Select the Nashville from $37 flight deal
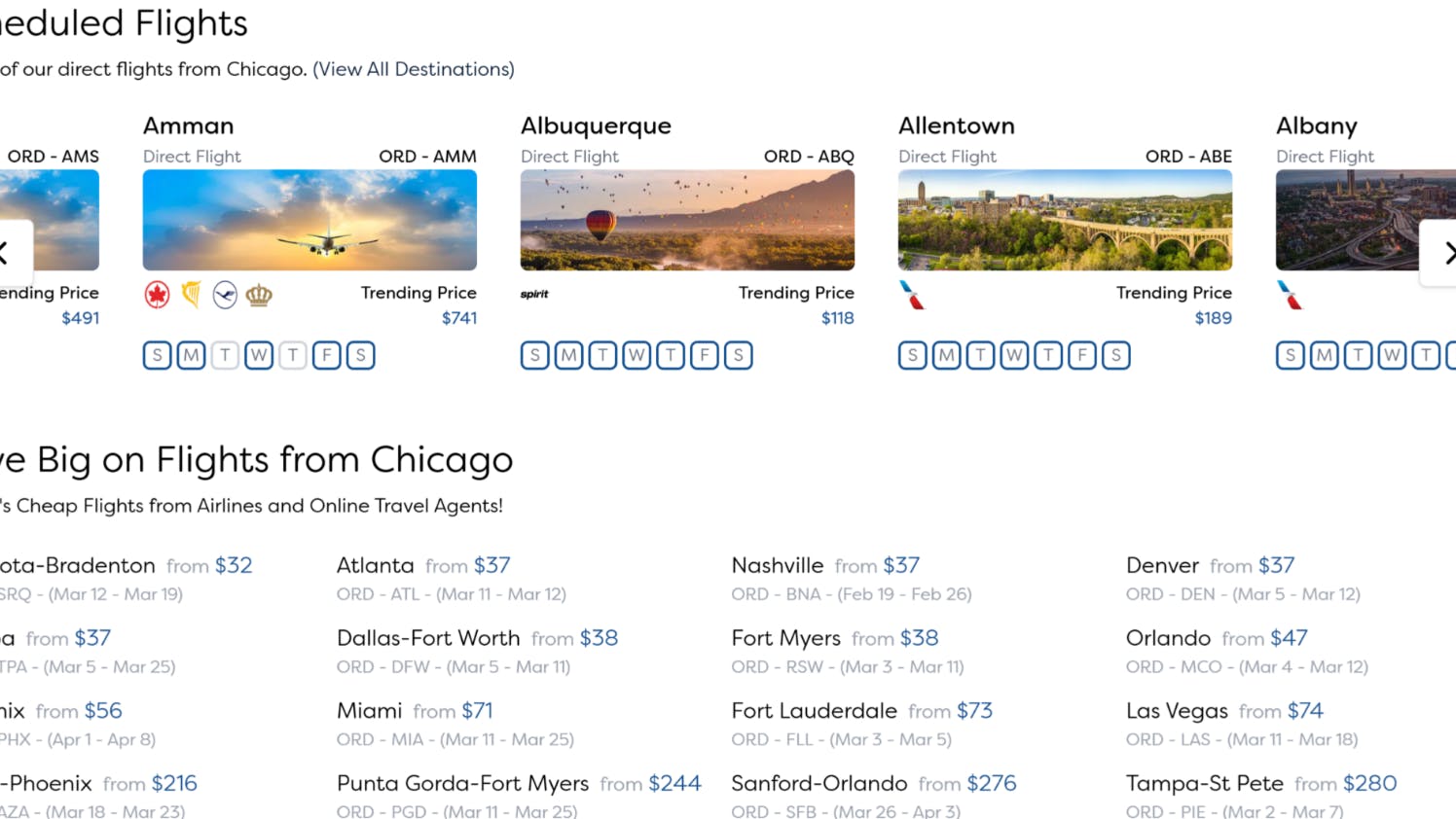 [x=825, y=565]
